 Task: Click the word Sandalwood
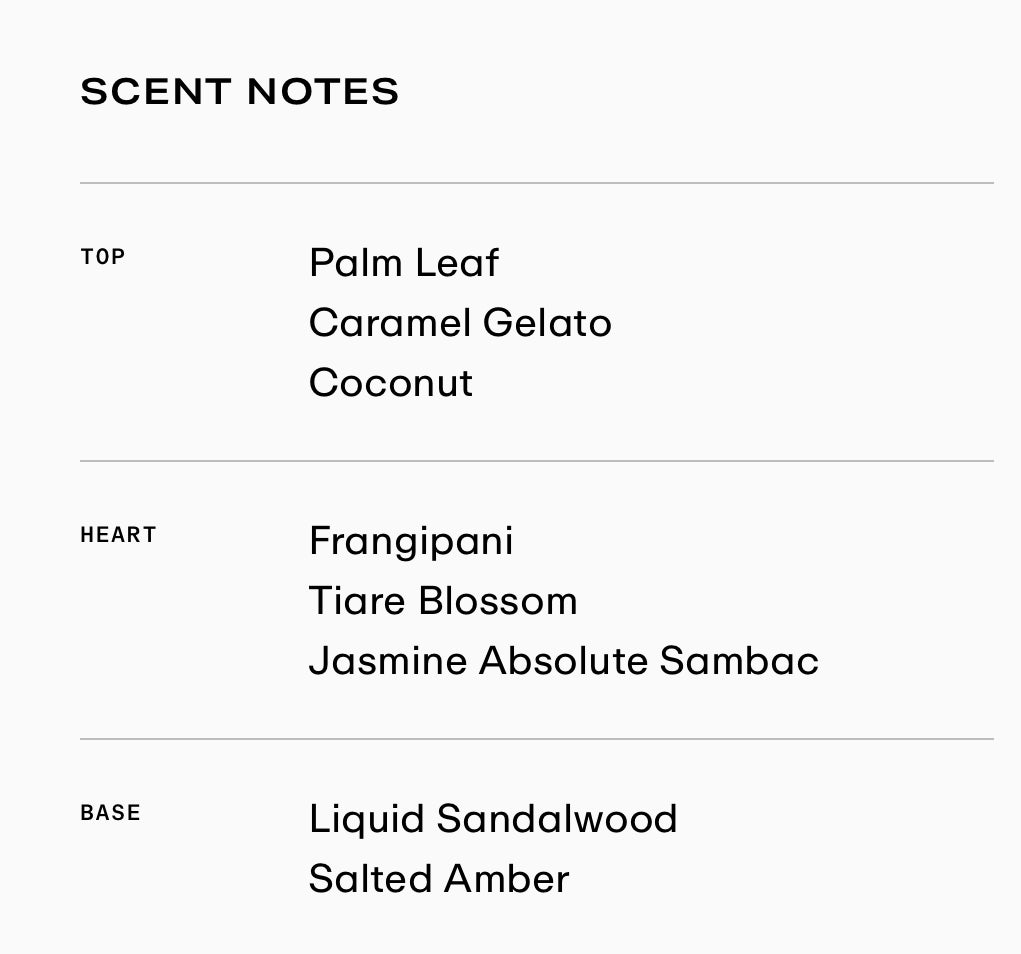coord(557,819)
